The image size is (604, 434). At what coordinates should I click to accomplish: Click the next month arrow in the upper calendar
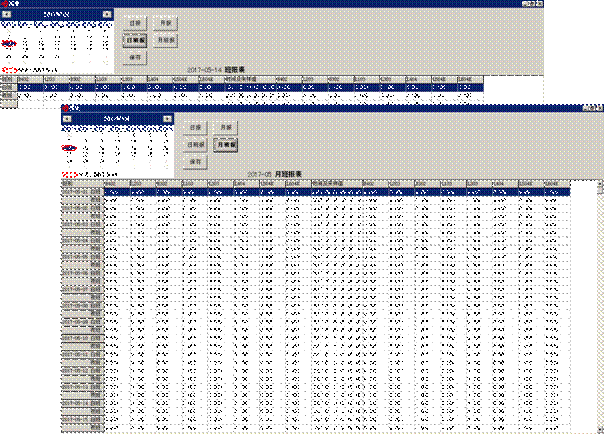pyautogui.click(x=105, y=15)
